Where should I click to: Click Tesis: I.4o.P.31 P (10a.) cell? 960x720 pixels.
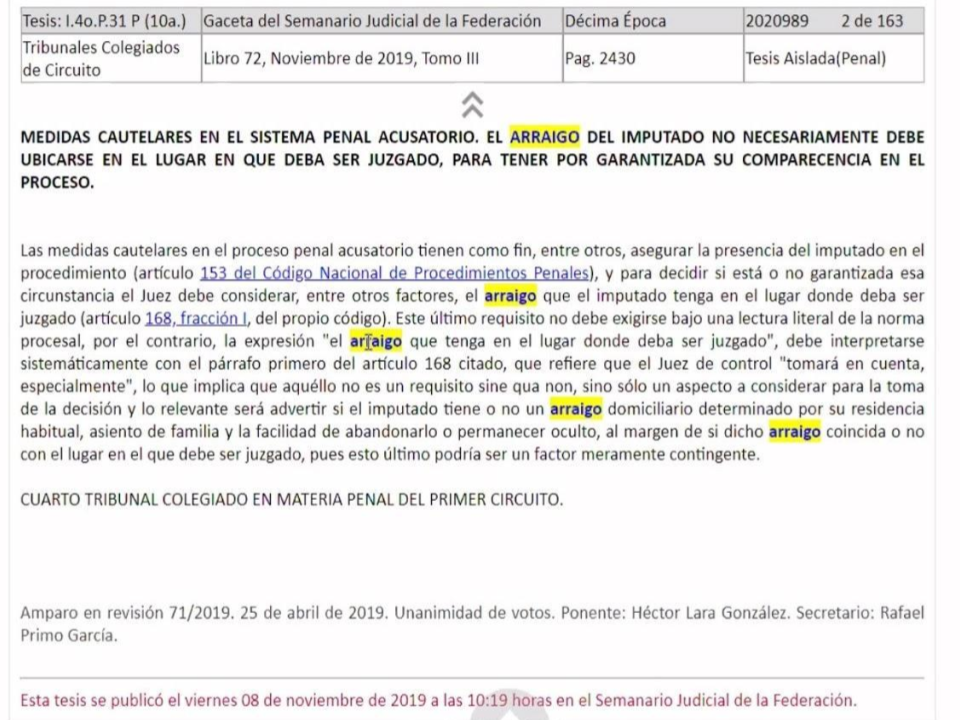(111, 21)
